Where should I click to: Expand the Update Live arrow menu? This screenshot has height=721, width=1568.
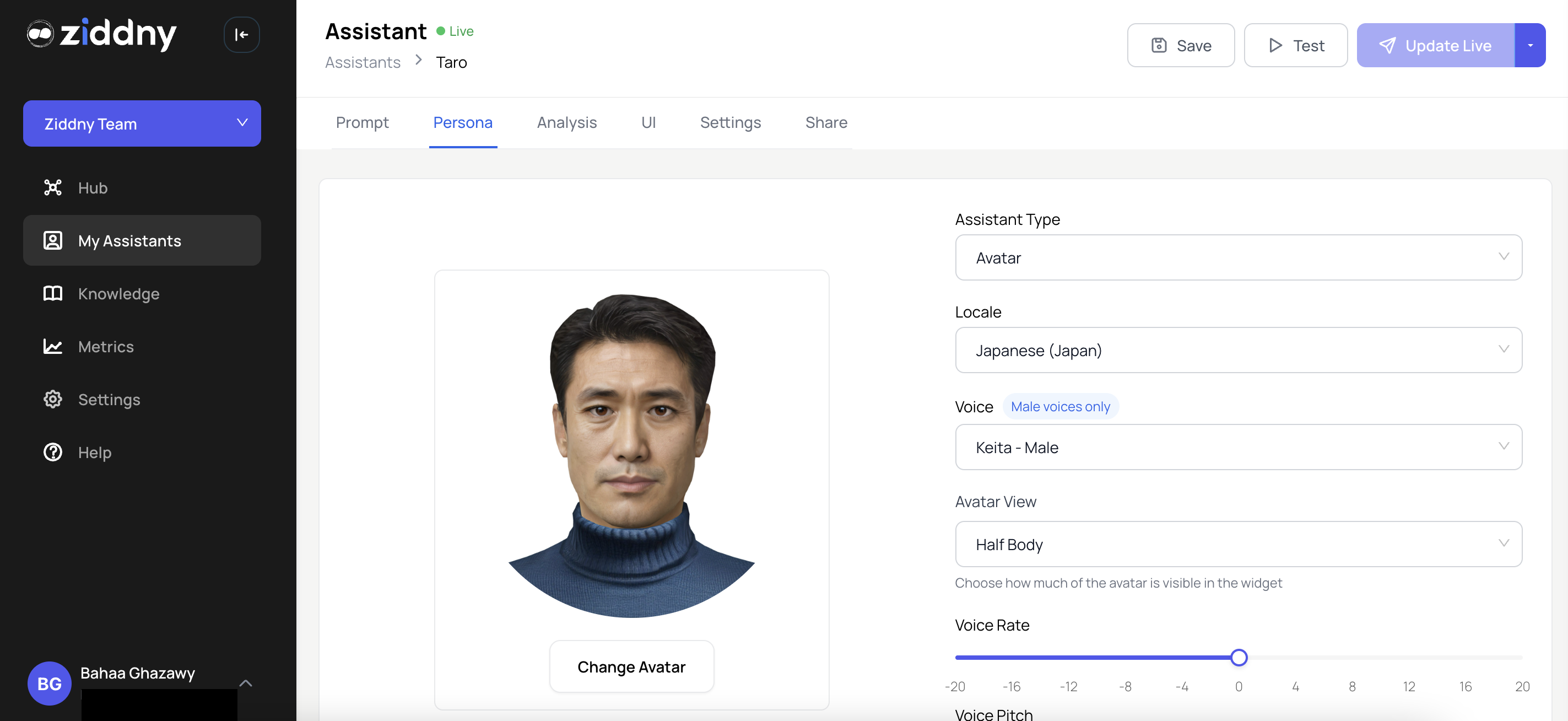[x=1529, y=46]
